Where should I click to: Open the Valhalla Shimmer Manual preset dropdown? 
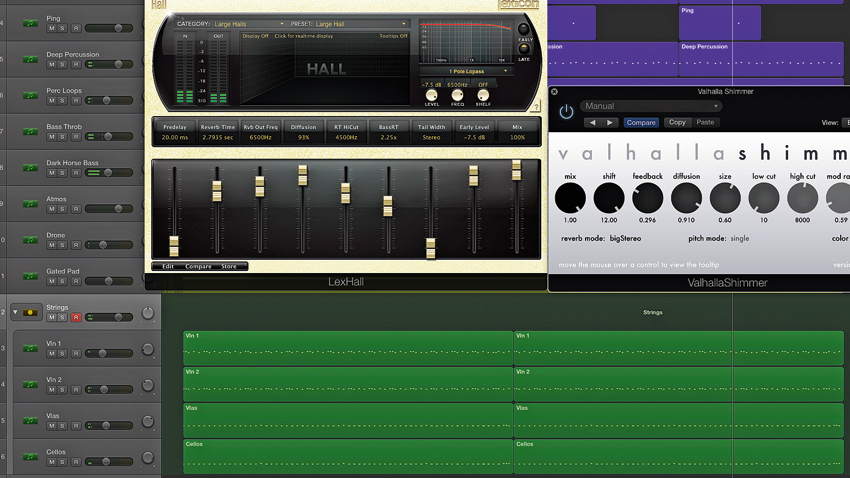point(651,106)
